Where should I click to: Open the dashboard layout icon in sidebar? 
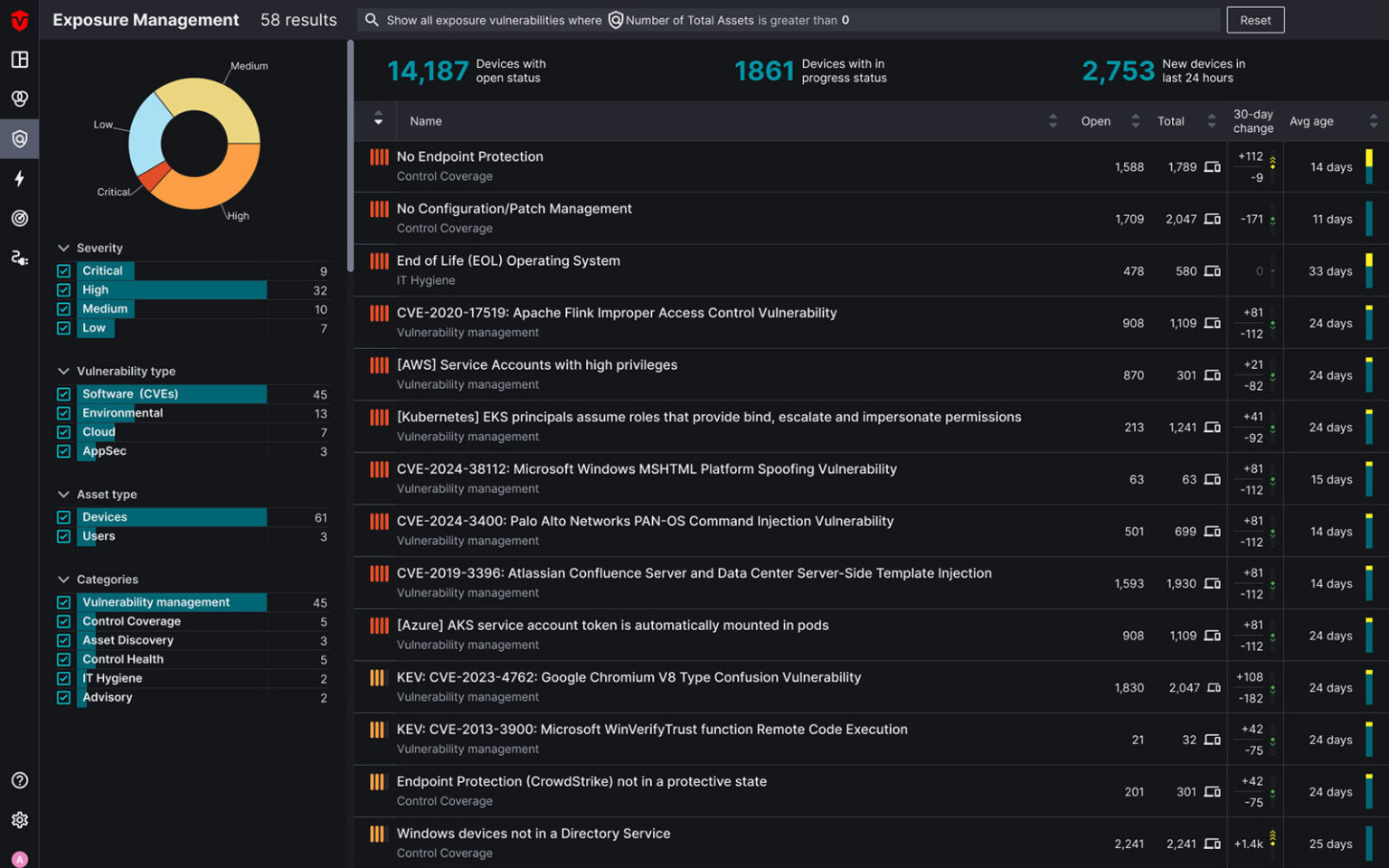pyautogui.click(x=19, y=60)
